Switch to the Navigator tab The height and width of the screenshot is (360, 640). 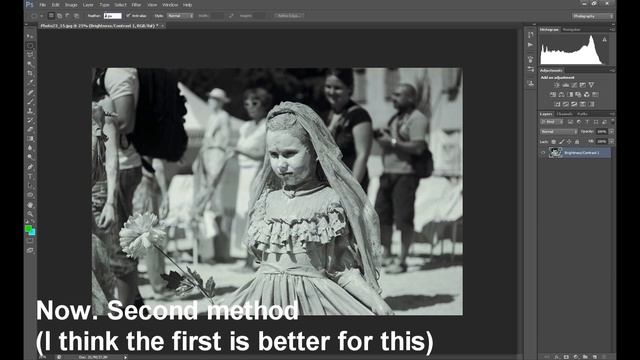[x=571, y=29]
